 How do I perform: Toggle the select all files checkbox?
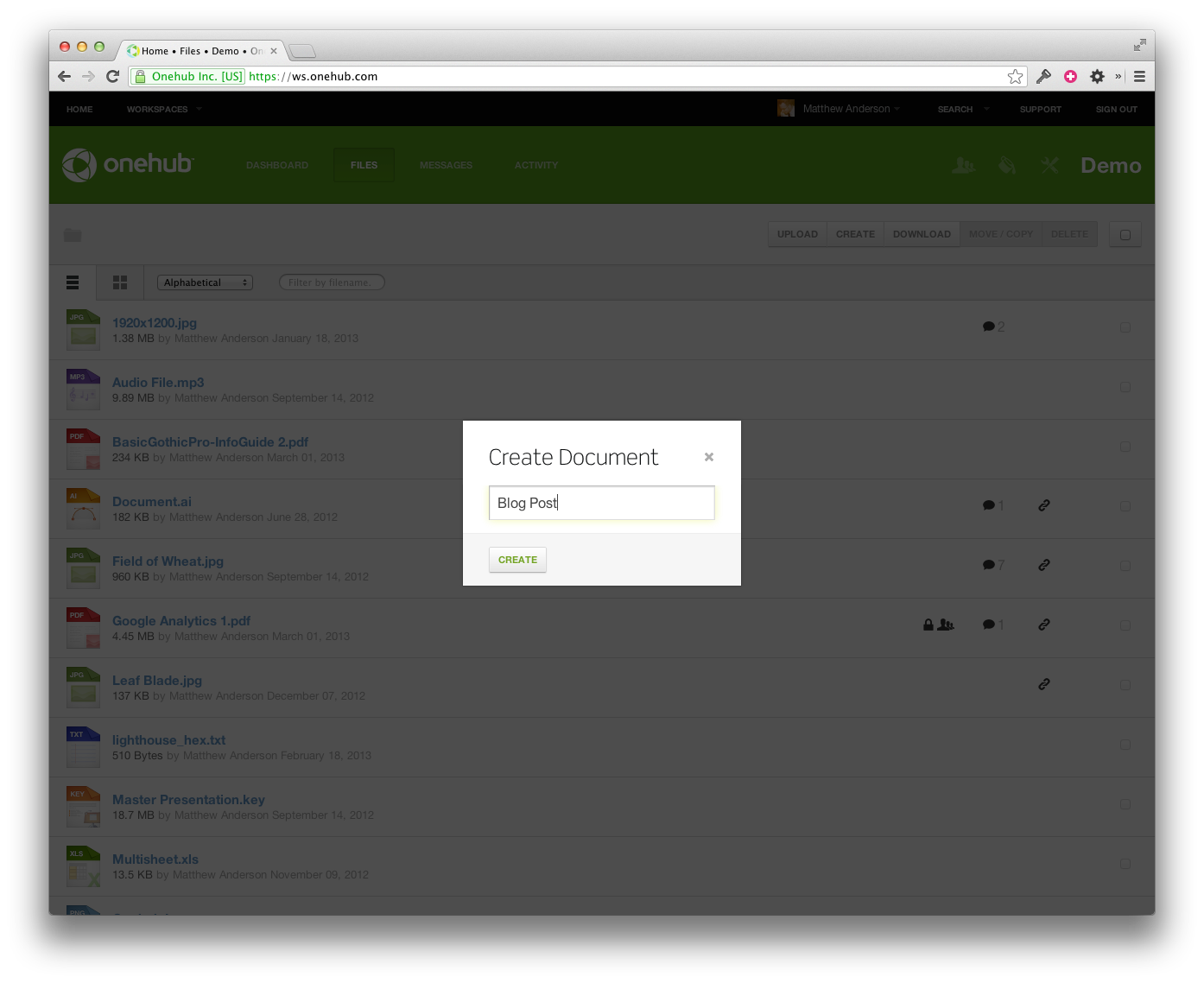point(1125,235)
